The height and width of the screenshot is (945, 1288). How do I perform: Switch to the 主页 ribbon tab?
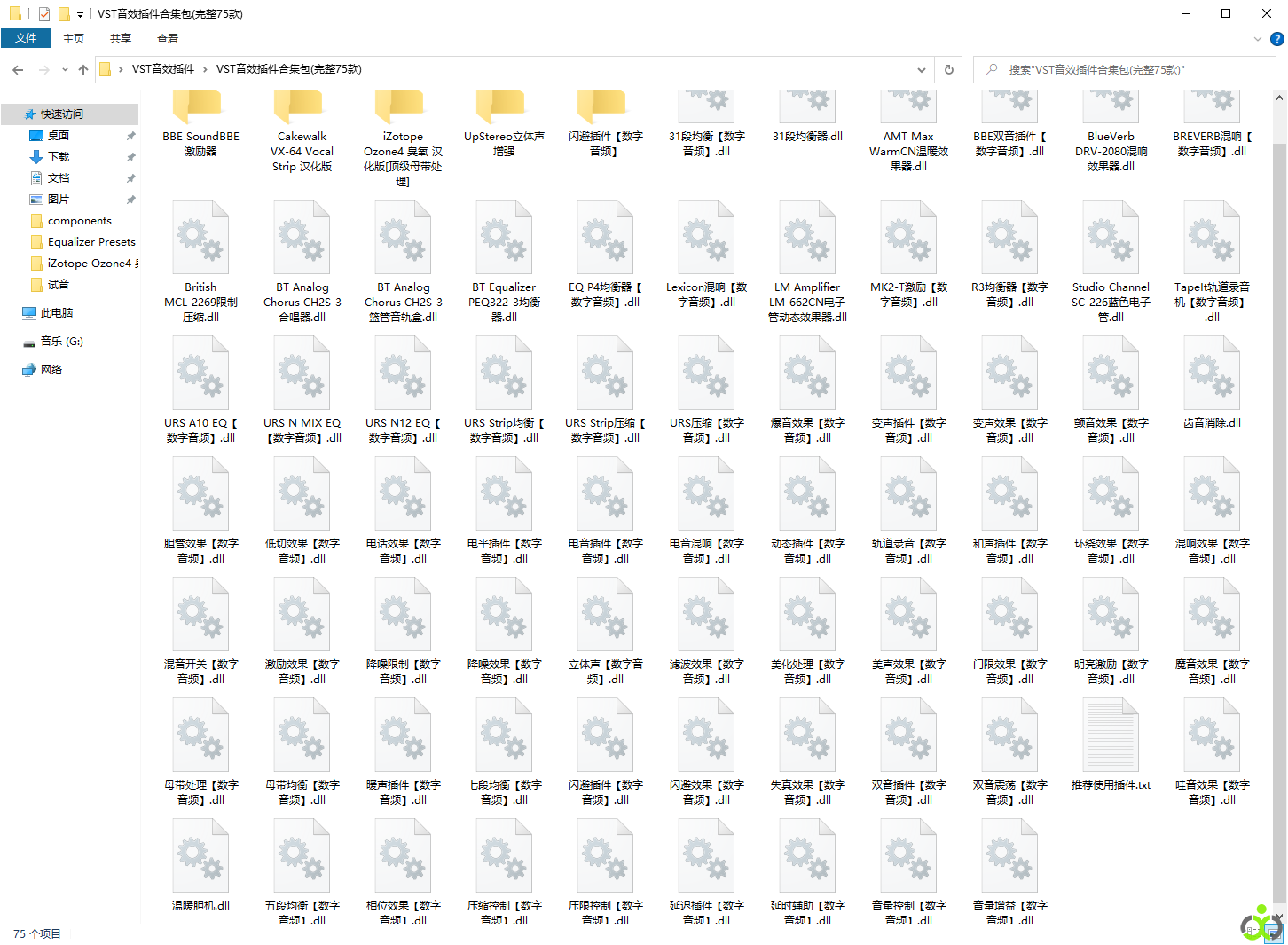tap(74, 39)
